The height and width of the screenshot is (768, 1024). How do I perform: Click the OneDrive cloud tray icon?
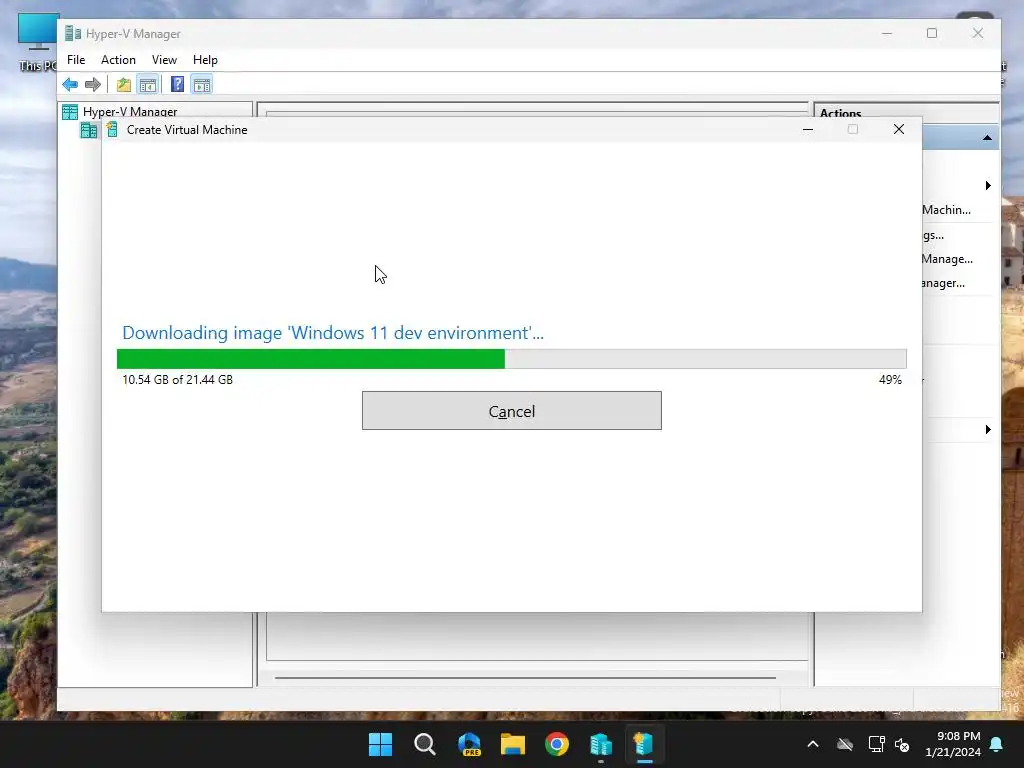point(845,744)
